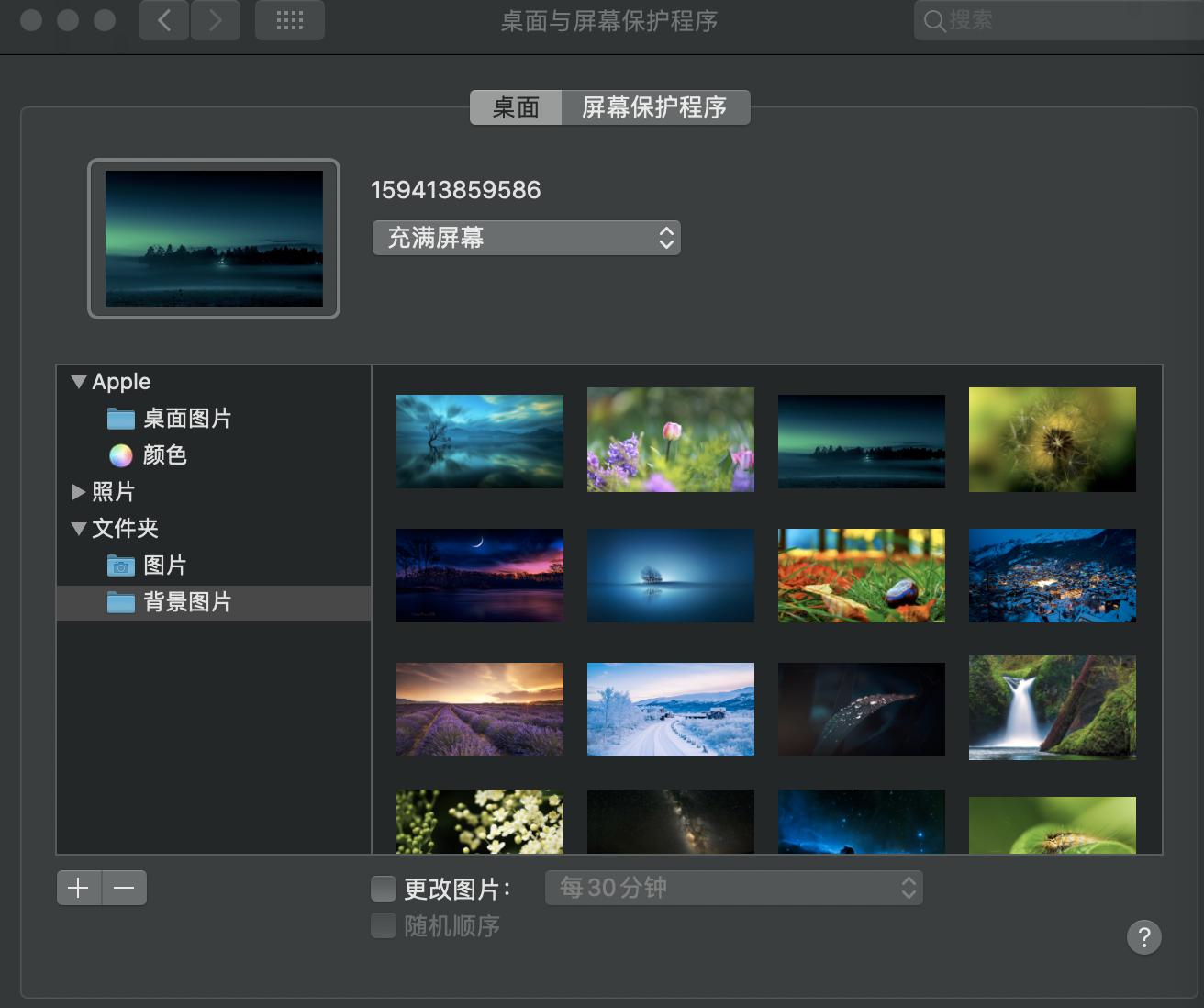Click the magnifying glass in the search field

(x=935, y=20)
